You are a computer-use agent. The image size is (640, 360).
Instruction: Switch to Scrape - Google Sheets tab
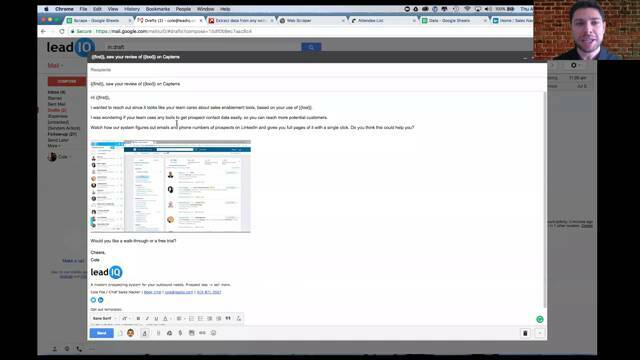[97, 20]
